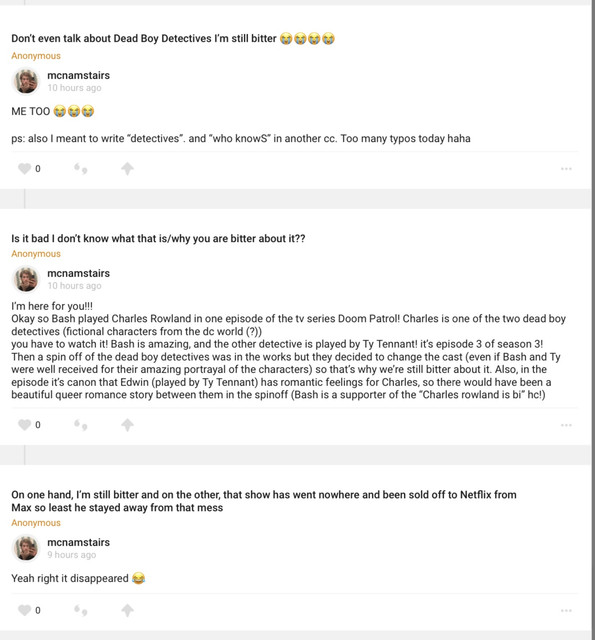Quote-reply the "ME TOO" answer
Viewport: 595px width, 640px height.
(80, 168)
